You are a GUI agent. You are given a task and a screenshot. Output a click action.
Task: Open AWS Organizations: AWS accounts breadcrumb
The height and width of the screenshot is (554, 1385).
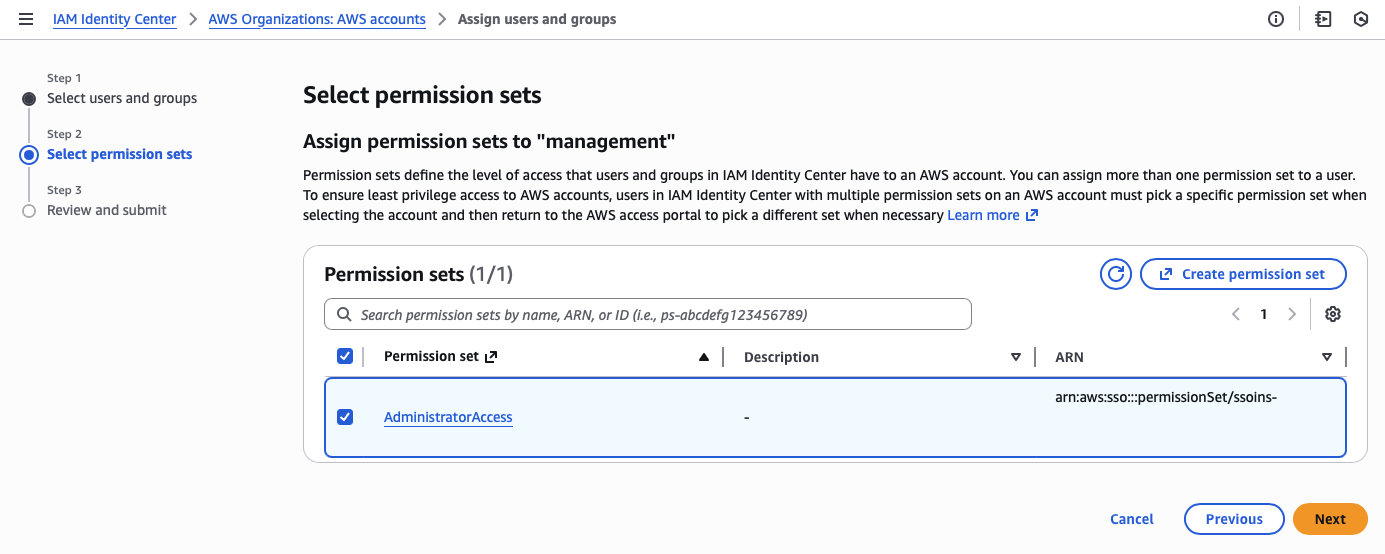(x=317, y=19)
